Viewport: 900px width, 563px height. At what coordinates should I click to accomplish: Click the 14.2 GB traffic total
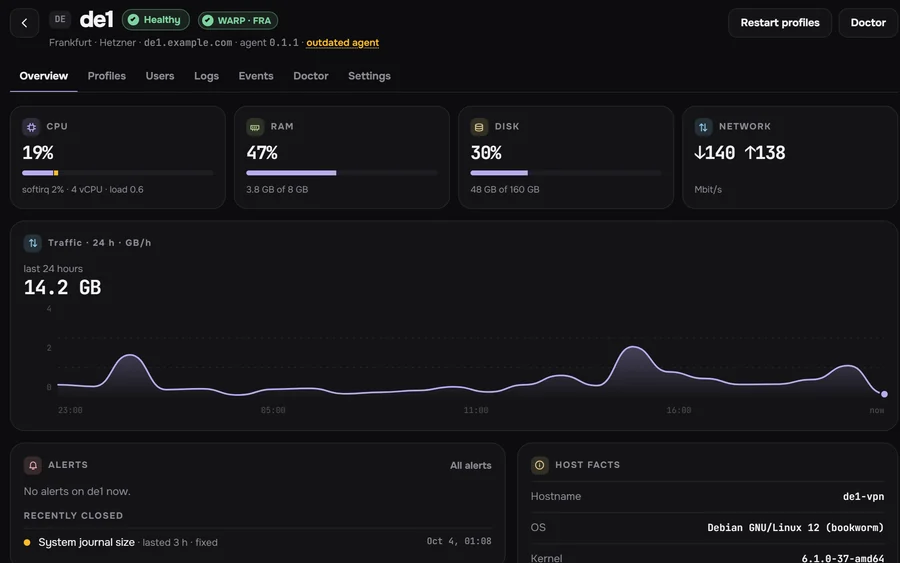(x=62, y=288)
